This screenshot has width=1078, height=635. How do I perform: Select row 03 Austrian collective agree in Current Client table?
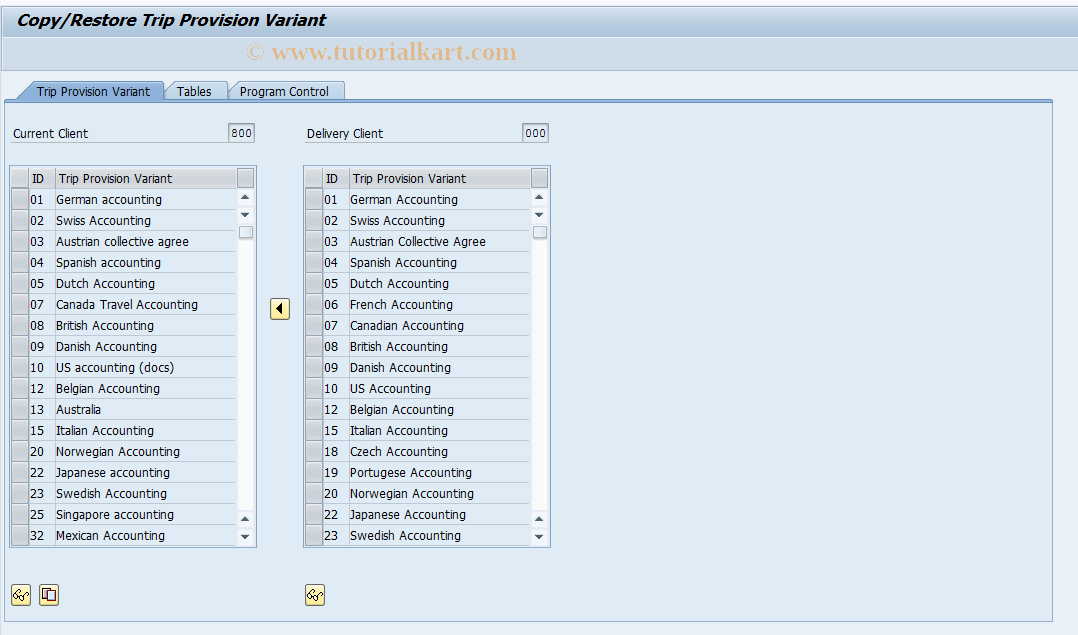pyautogui.click(x=20, y=242)
